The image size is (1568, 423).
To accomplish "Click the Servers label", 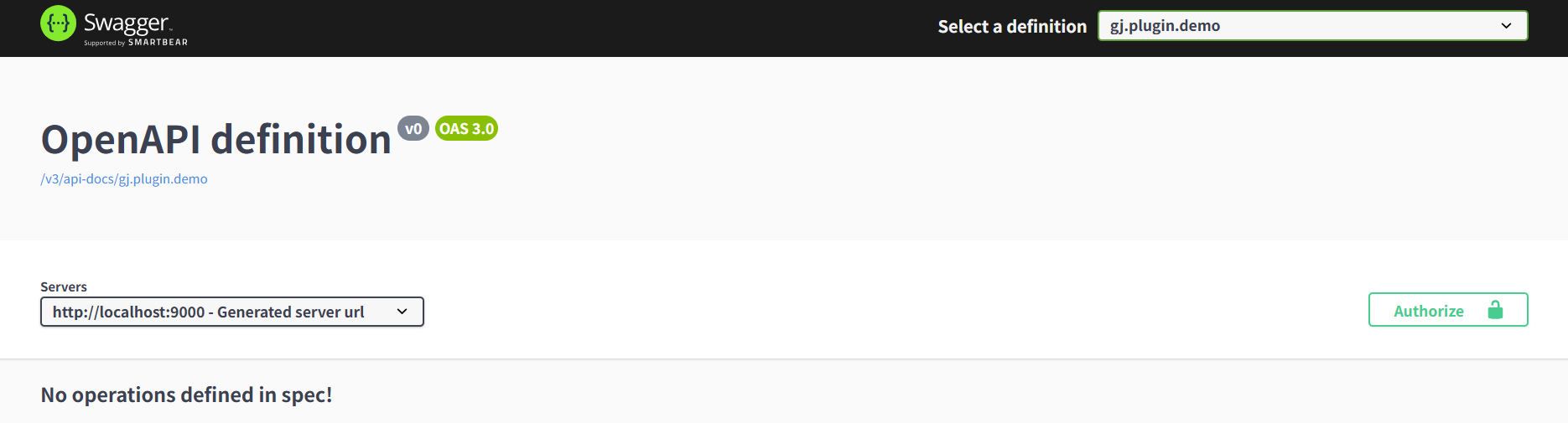I will [x=64, y=286].
